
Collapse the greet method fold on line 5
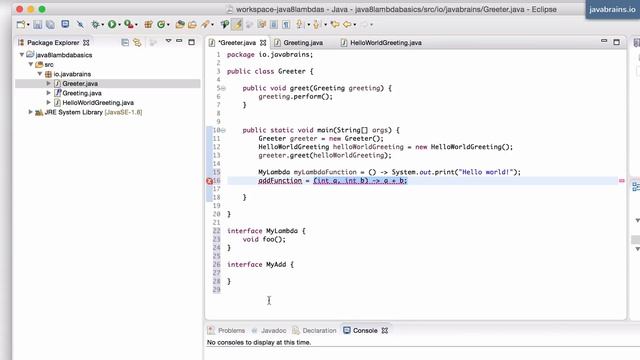pos(223,88)
